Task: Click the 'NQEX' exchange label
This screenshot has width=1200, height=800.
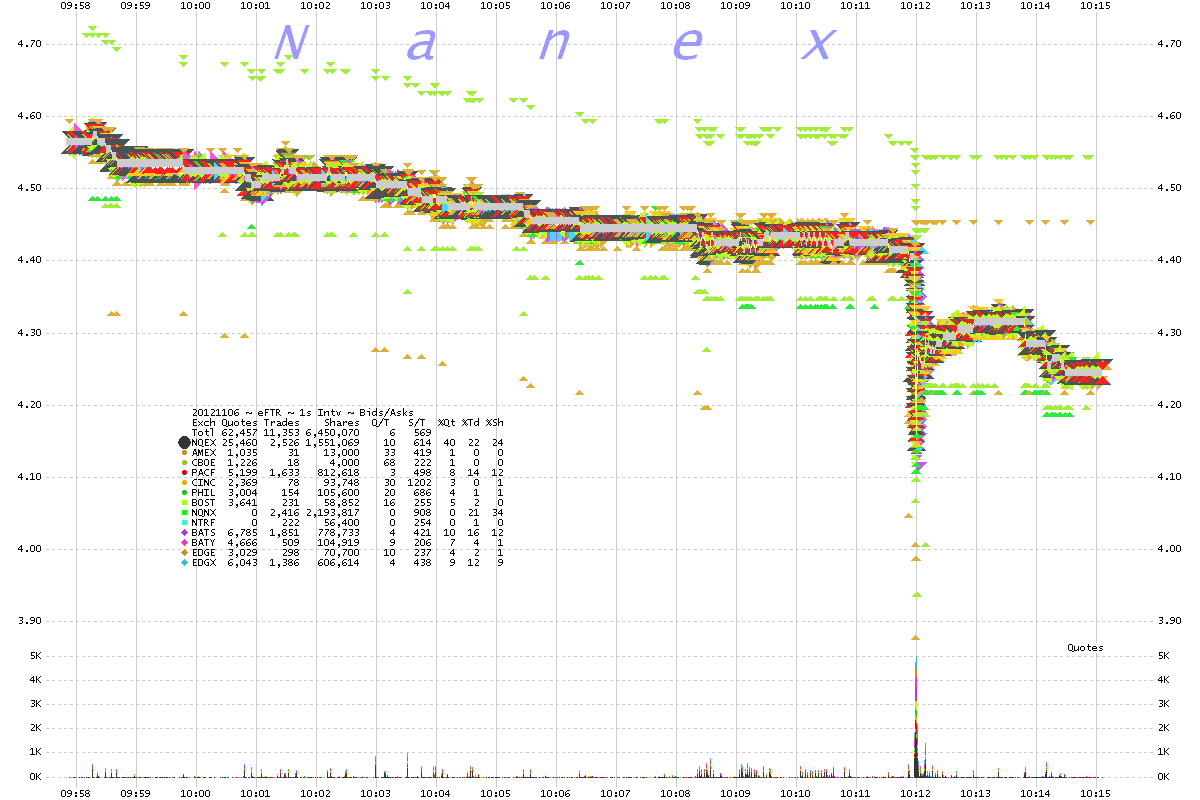Action: pos(203,442)
